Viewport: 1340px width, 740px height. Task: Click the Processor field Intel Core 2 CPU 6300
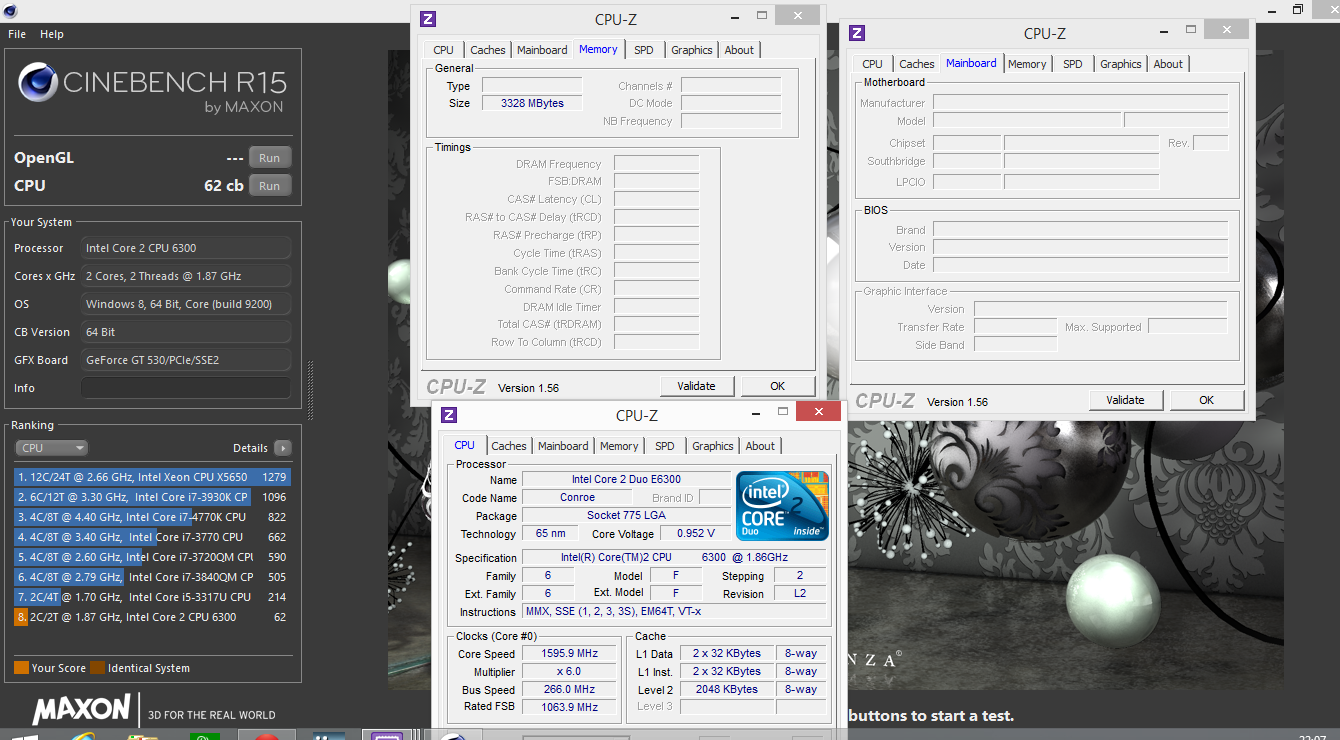186,248
